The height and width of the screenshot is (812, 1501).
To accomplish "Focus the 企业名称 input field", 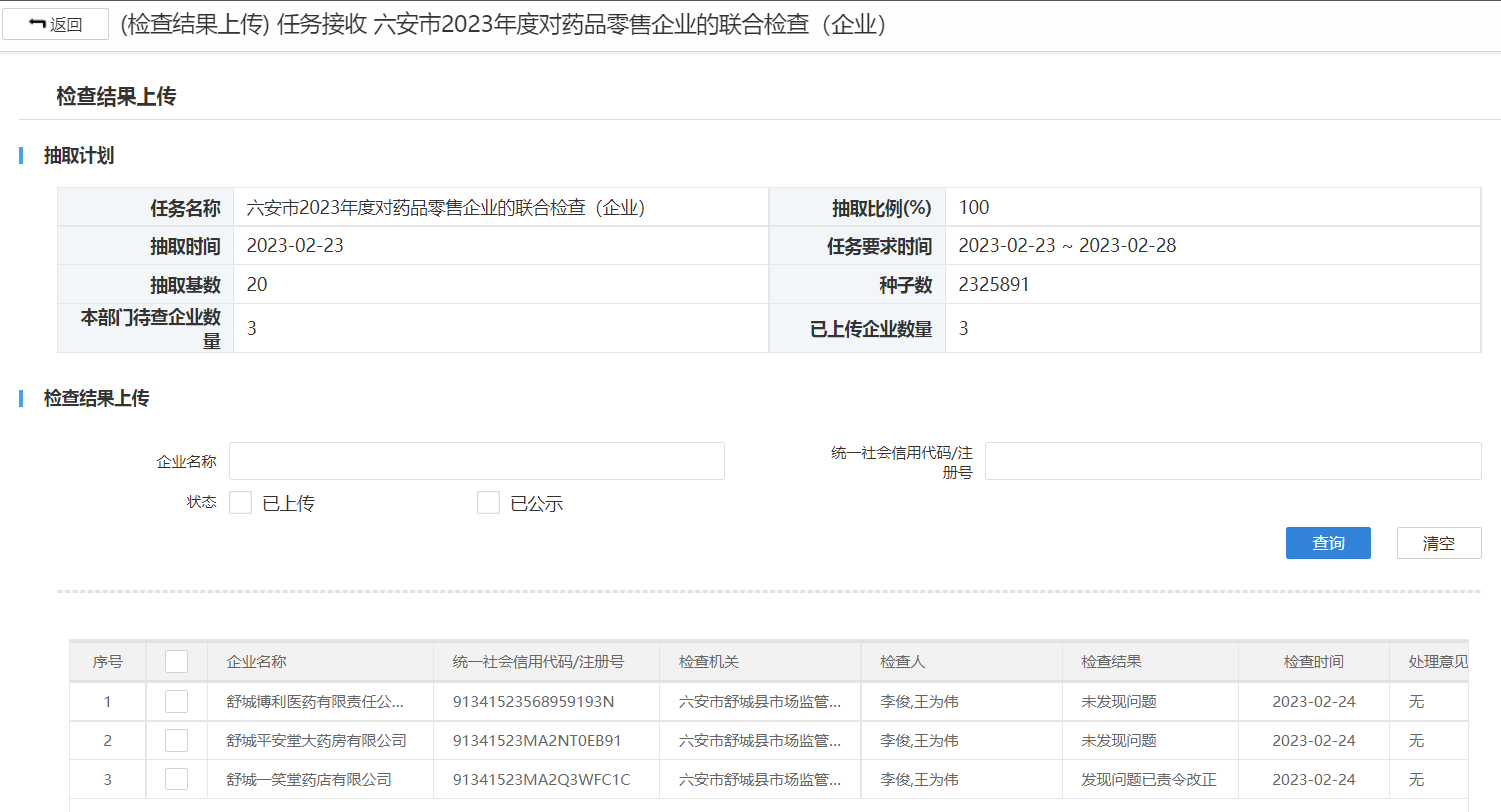I will [477, 461].
